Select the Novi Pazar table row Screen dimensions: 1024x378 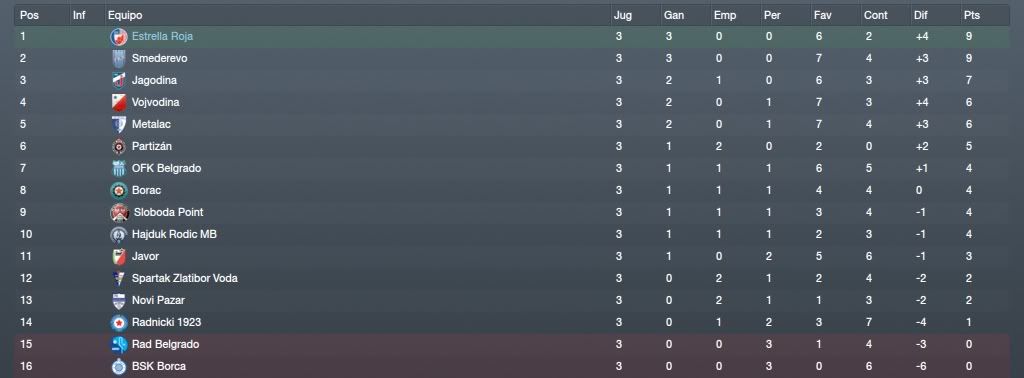coord(512,300)
